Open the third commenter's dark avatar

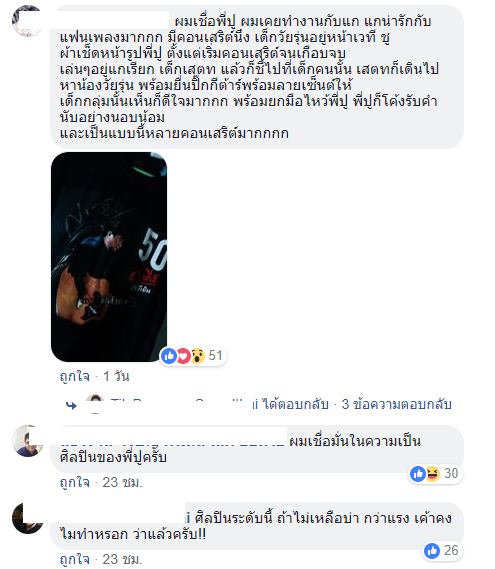28,518
